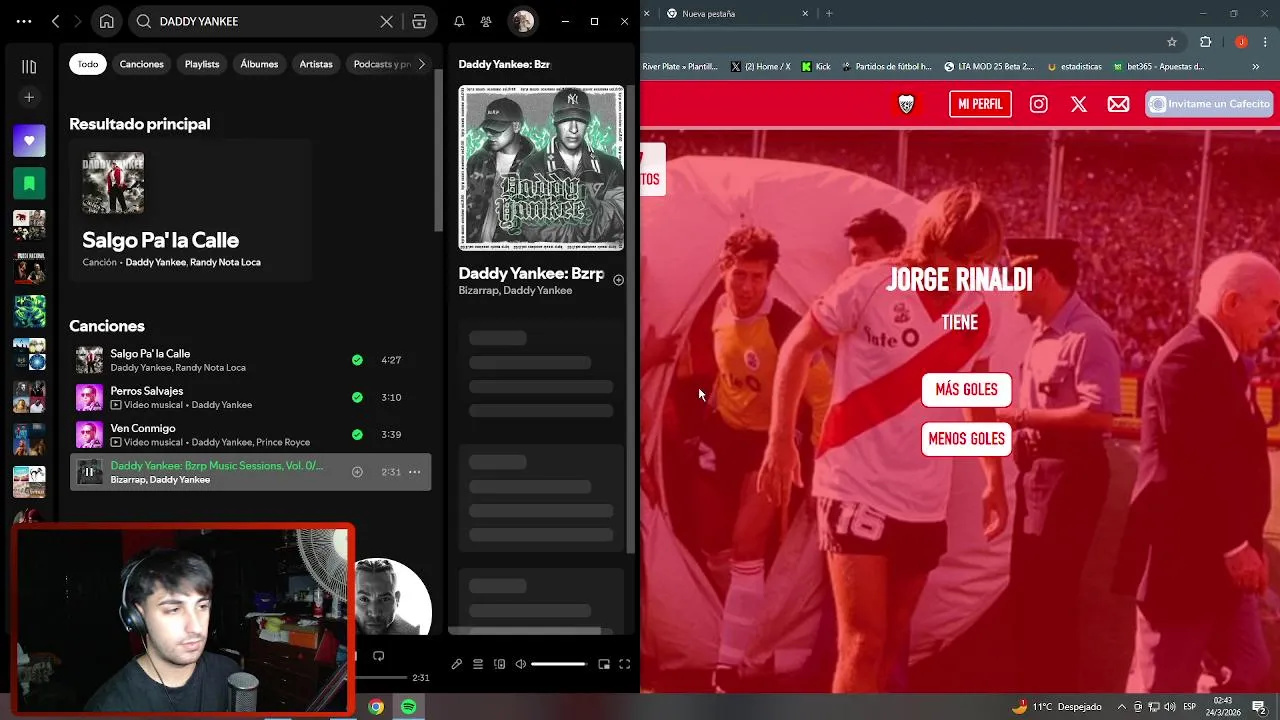The height and width of the screenshot is (720, 1280).
Task: Expand hidden bookmarks double chevron
Action: 1256,66
